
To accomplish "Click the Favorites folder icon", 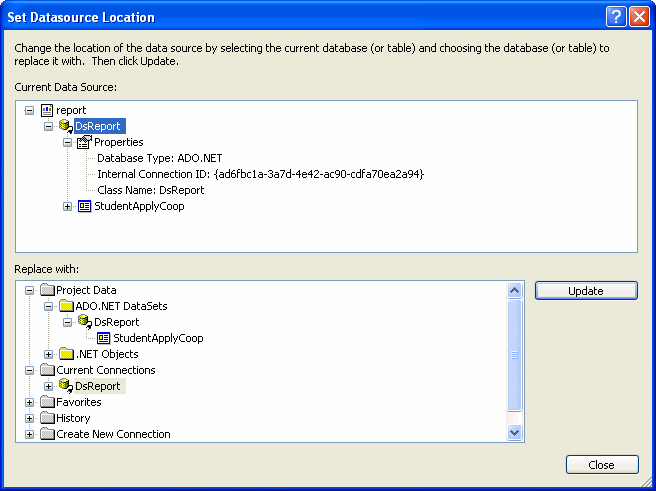I will [x=46, y=402].
